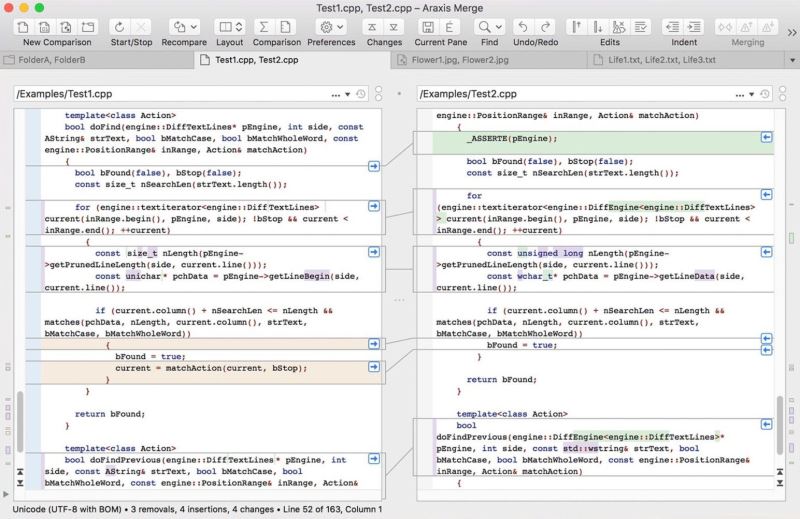This screenshot has height=519, width=800.
Task: Click the '_ASSERTE(pEngine);' inserted line
Action: pyautogui.click(x=512, y=138)
